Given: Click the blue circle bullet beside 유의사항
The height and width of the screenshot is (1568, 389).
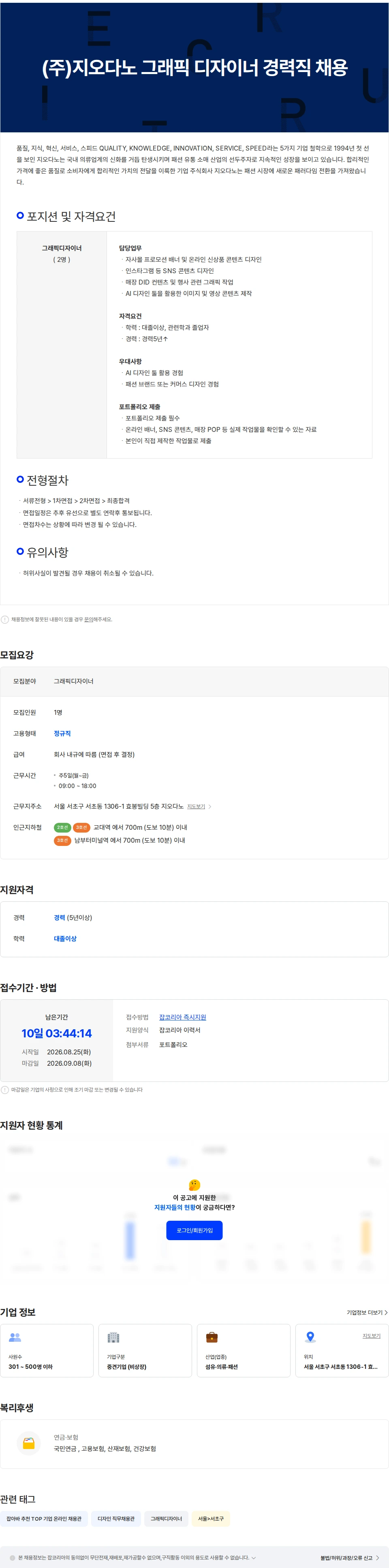Looking at the screenshot, I should pyautogui.click(x=20, y=552).
